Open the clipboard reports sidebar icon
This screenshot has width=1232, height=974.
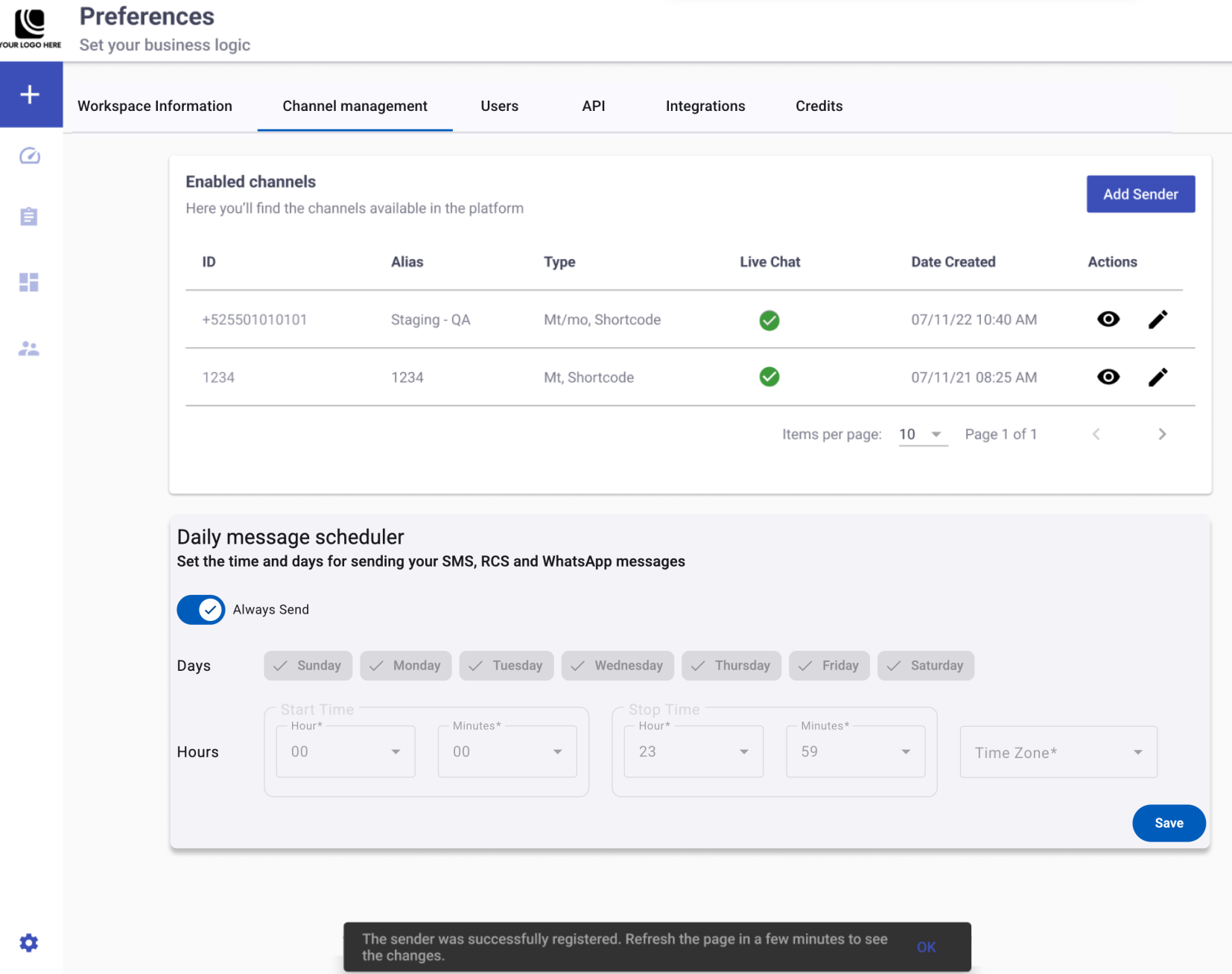(29, 217)
